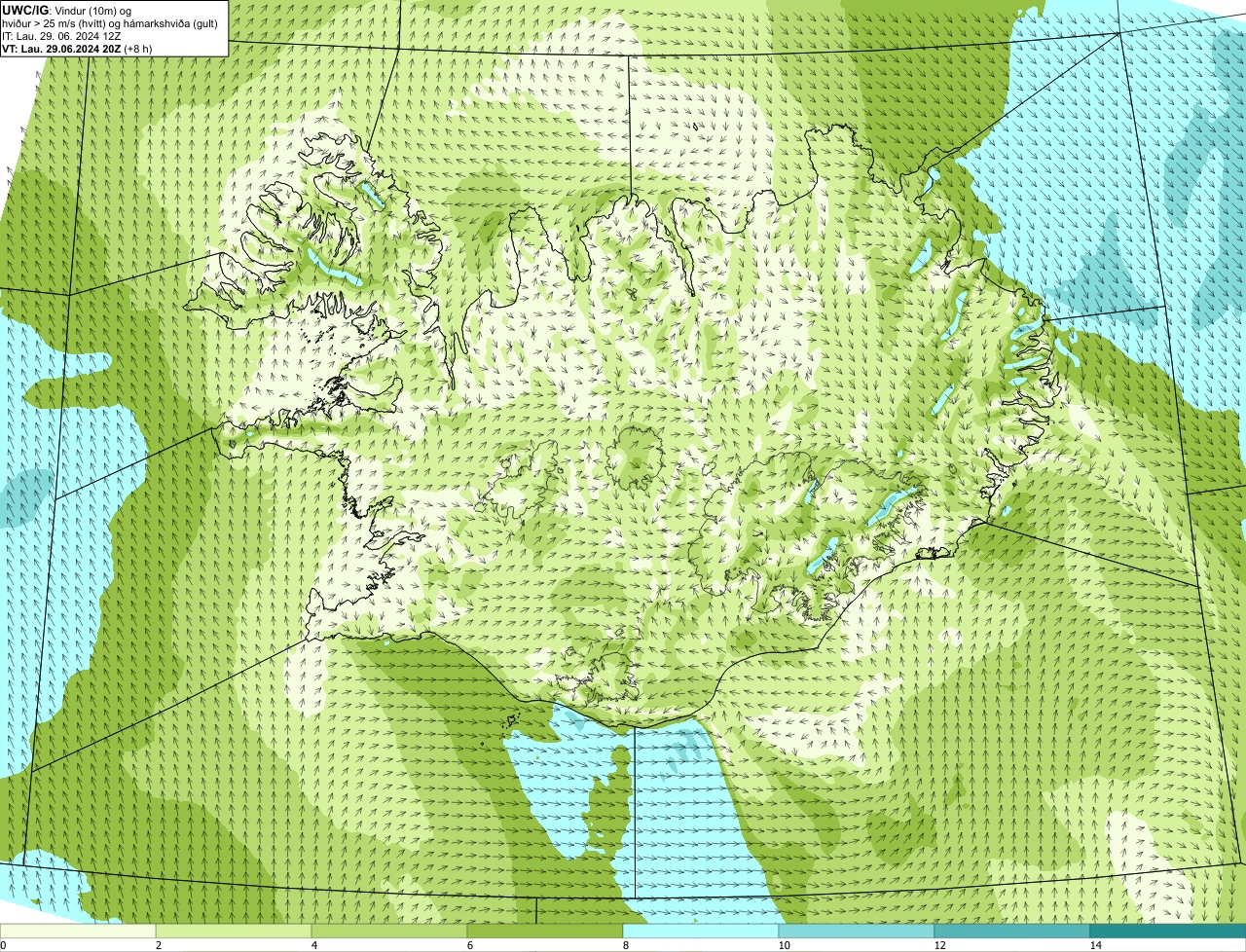The image size is (1246, 952).
Task: Click the light cyan 8–10 legend segment
Action: pyautogui.click(x=701, y=931)
